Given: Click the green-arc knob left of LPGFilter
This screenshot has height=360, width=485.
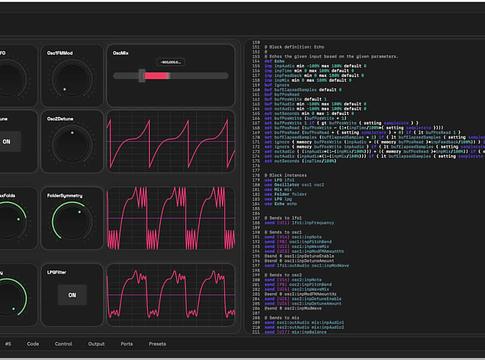Looking at the screenshot, I should 12,297.
